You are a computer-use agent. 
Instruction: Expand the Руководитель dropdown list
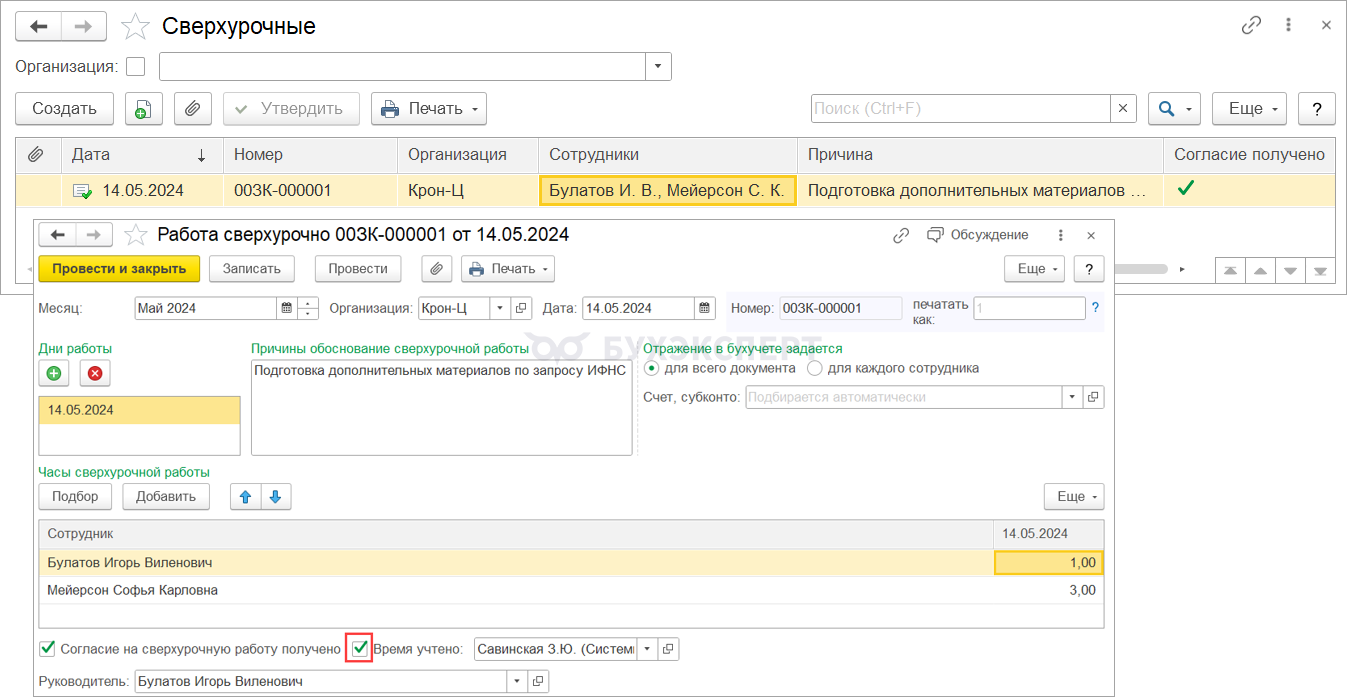[517, 681]
